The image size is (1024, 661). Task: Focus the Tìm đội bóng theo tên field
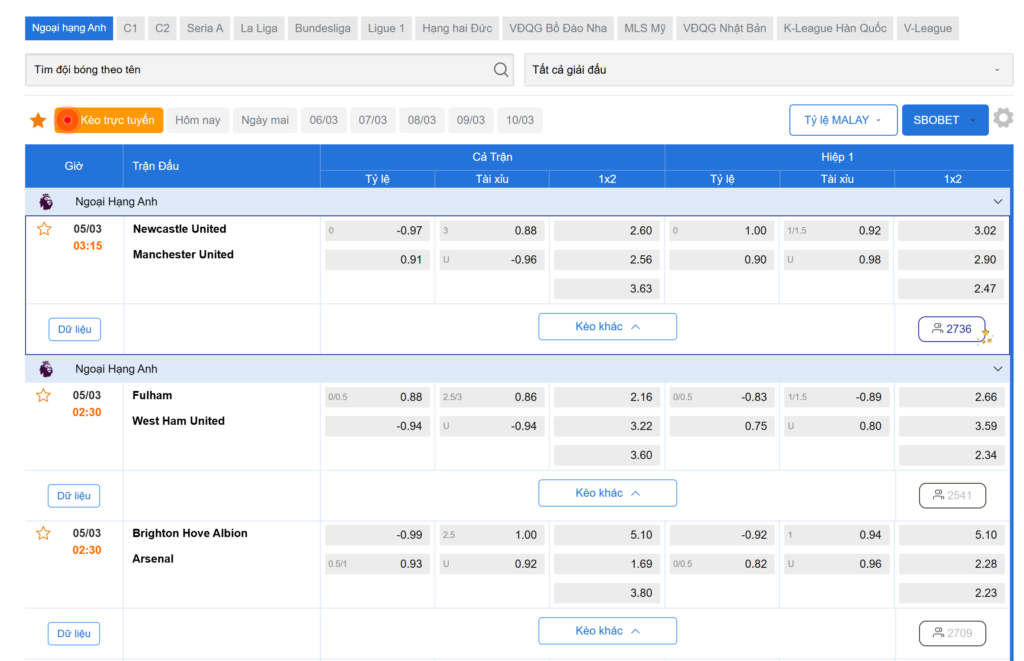[270, 70]
